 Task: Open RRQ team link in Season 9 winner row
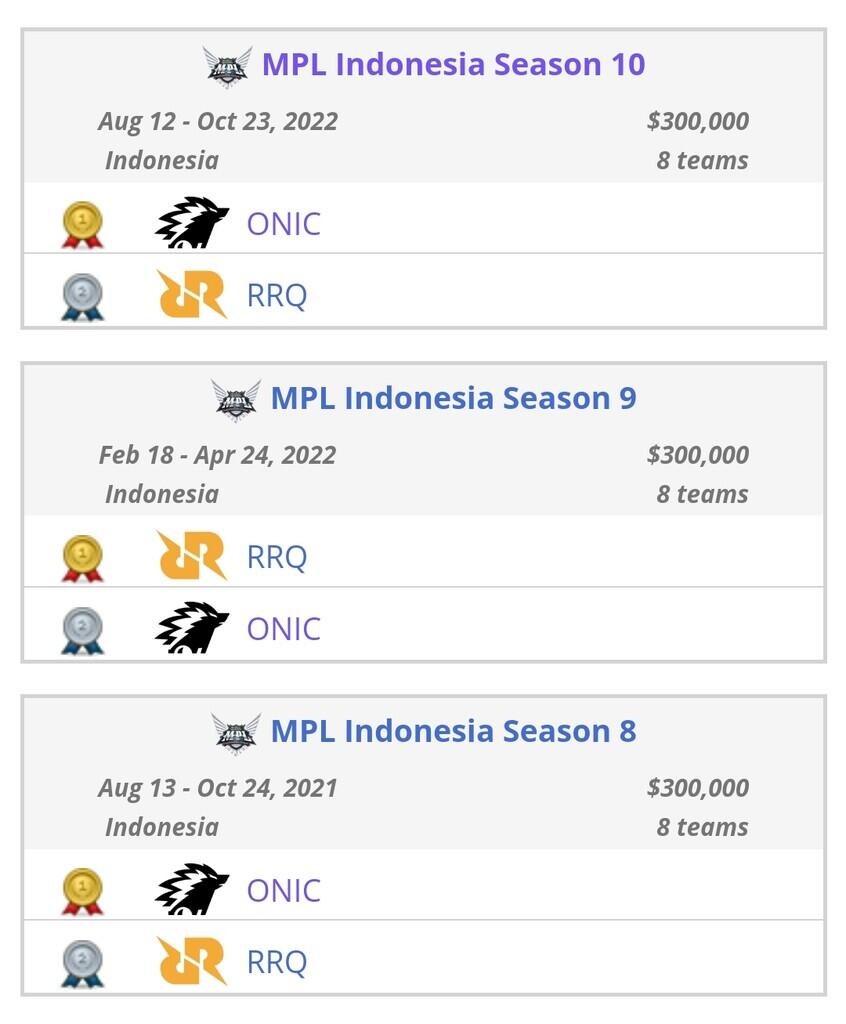tap(277, 556)
